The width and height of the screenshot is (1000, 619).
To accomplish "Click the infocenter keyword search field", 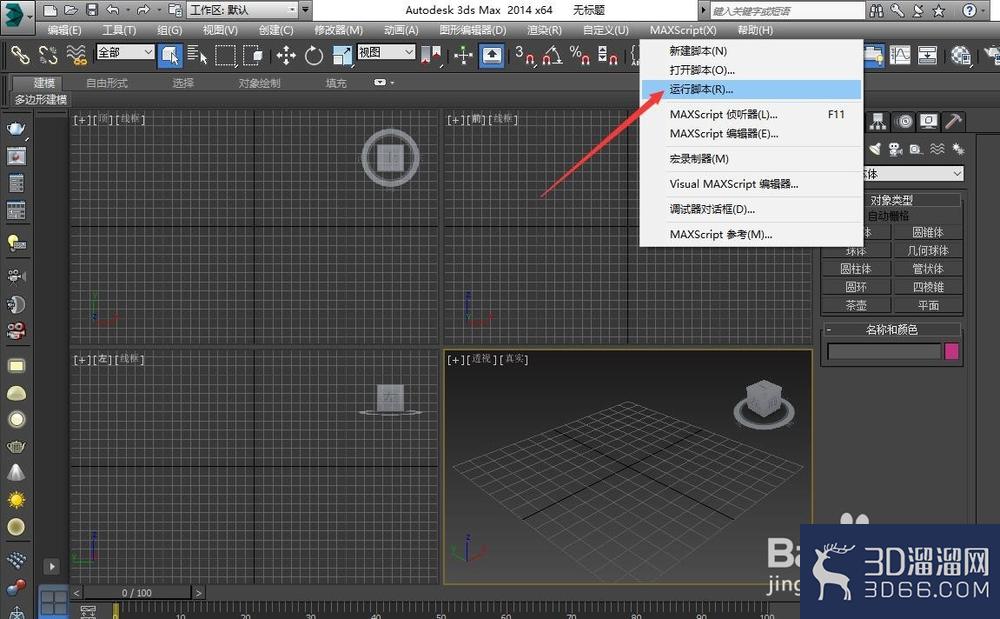I will [787, 11].
